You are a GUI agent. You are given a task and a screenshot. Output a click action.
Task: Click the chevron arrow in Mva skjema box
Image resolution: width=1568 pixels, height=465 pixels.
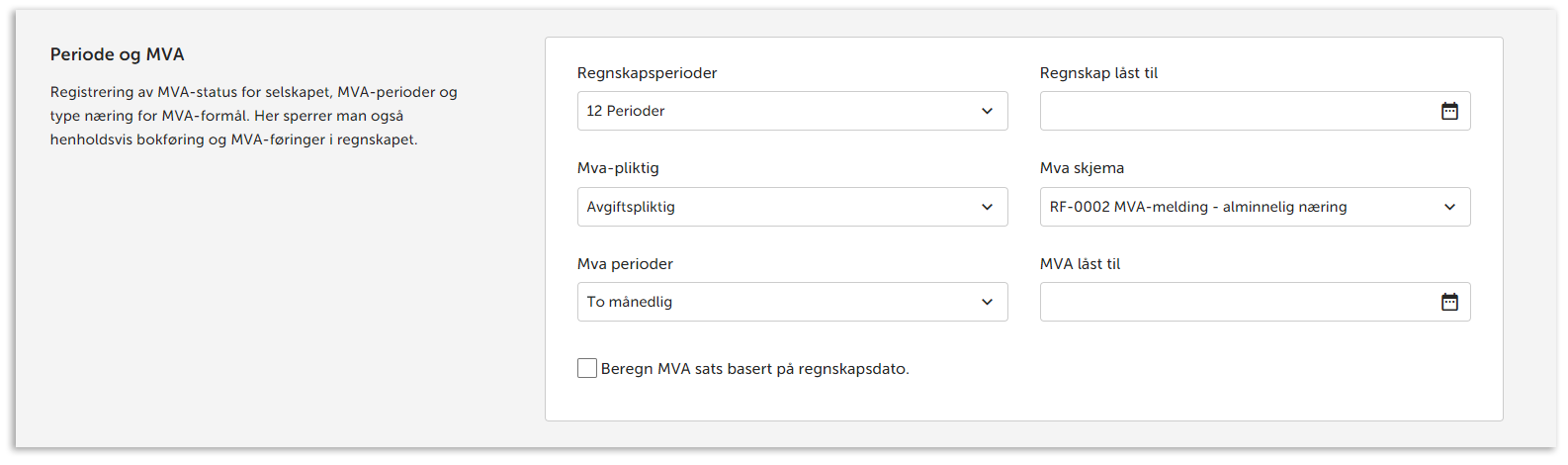click(1449, 208)
